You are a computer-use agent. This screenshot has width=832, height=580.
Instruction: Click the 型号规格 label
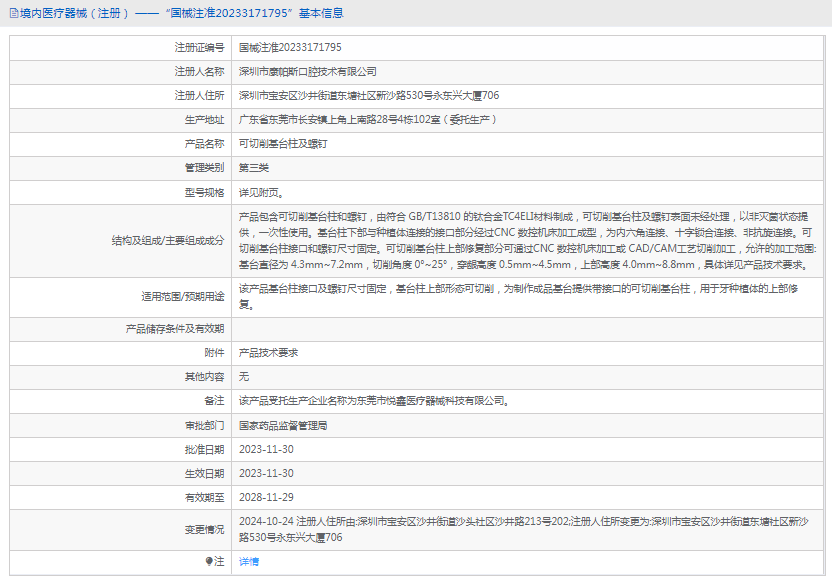click(205, 193)
